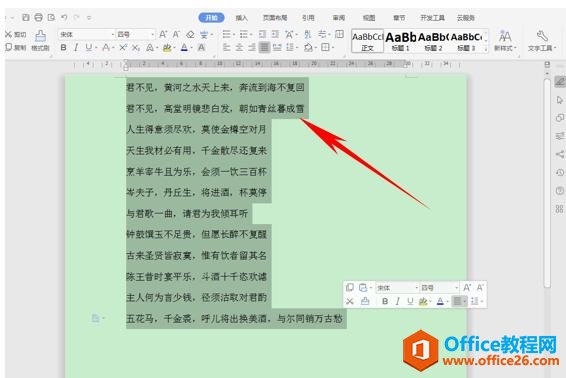
Task: Align text left in the ribbon
Action: 226,47
